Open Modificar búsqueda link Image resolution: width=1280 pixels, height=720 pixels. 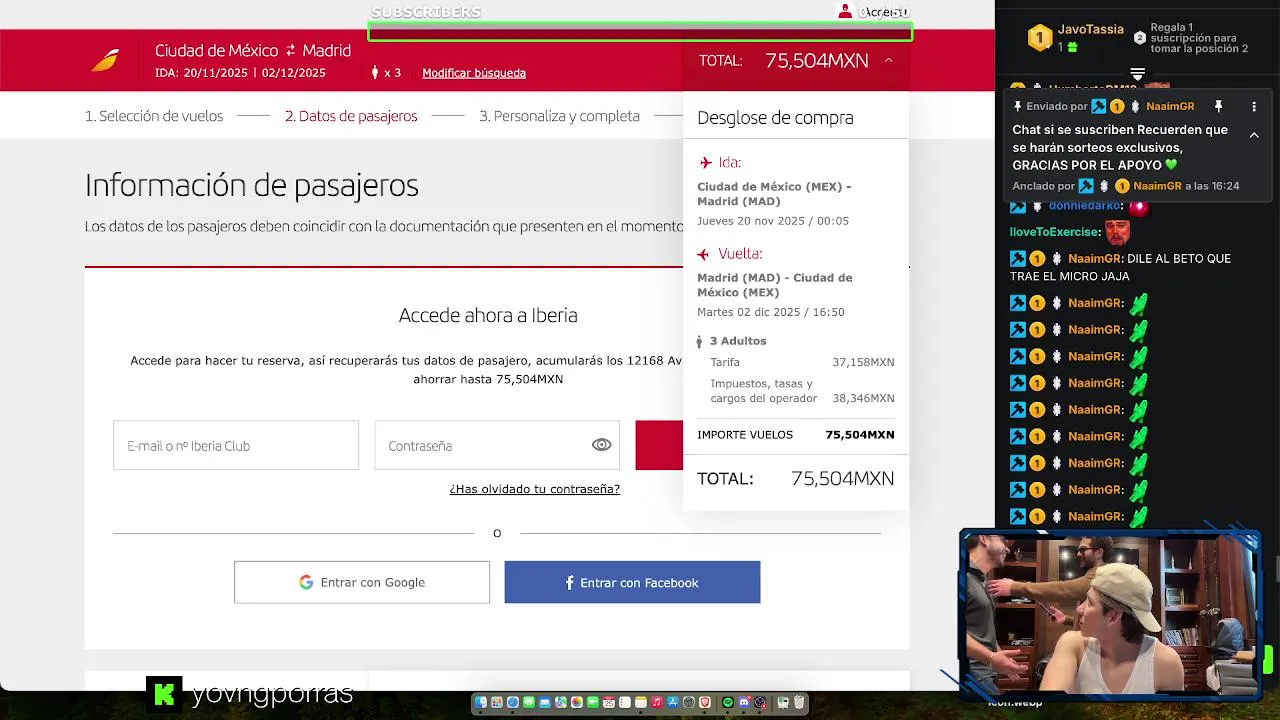(x=474, y=73)
